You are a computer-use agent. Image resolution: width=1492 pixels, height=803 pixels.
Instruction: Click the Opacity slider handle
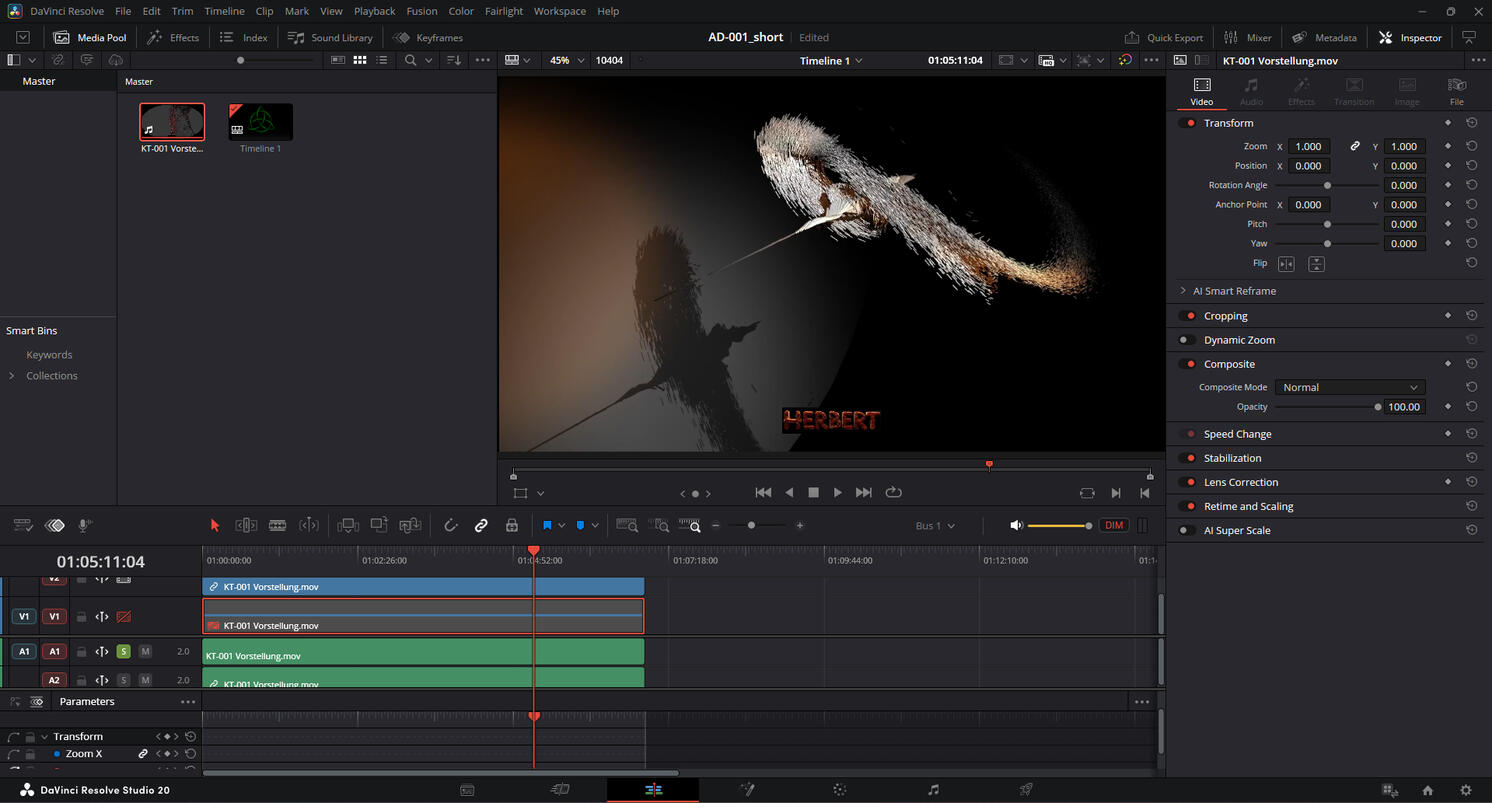click(x=1378, y=407)
